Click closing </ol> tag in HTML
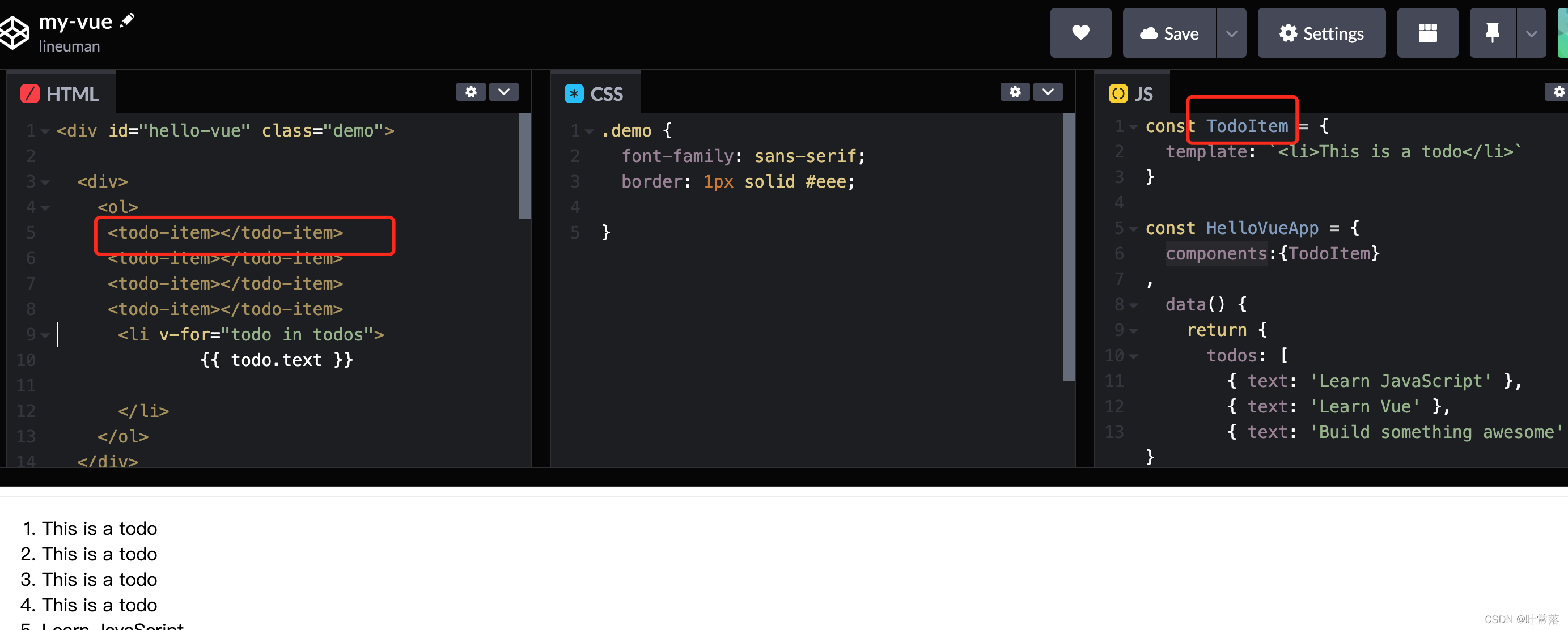The image size is (1568, 630). pos(123,437)
